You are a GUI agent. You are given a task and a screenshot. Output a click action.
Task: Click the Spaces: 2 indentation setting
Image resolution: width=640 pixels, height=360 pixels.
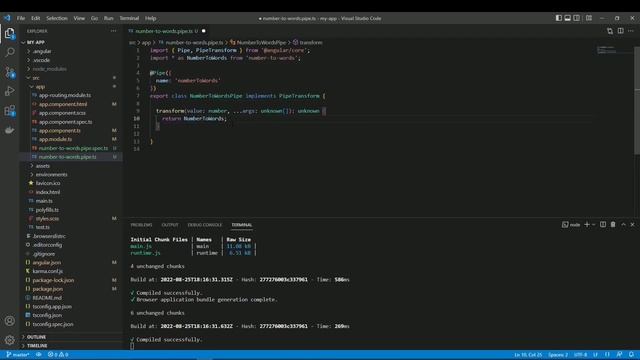pos(558,355)
